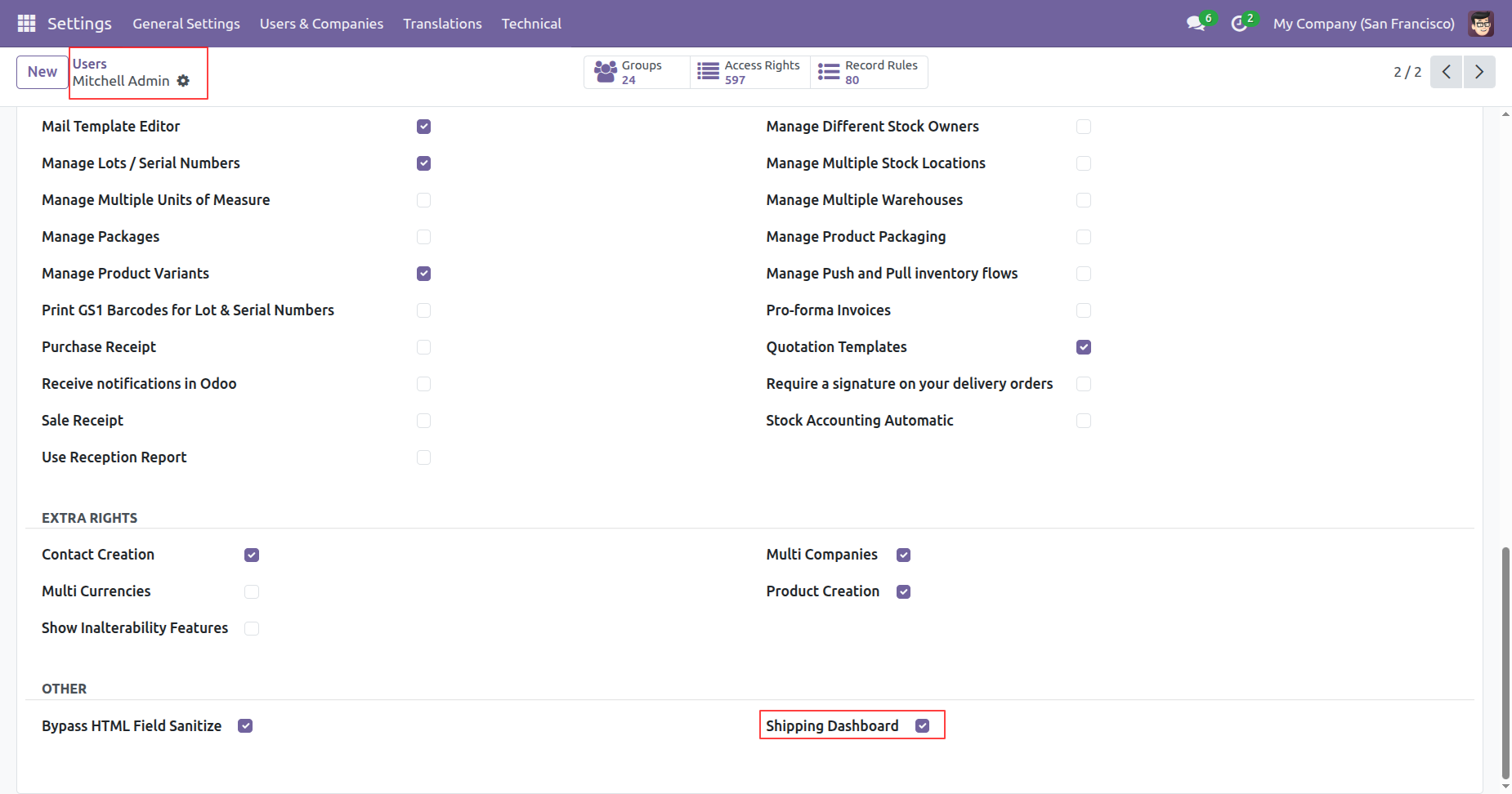
Task: Go to previous user record arrow
Action: point(1446,72)
